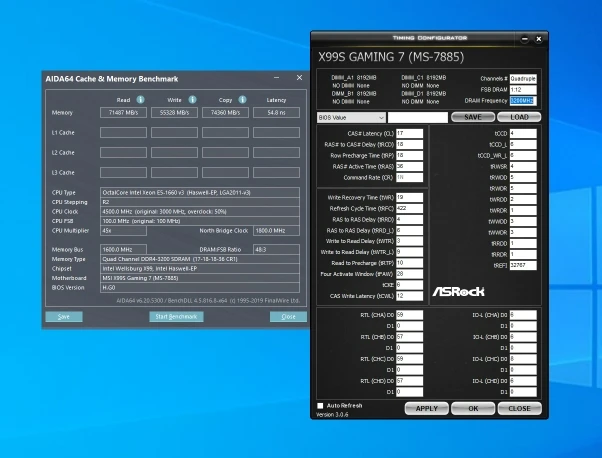Click the CLOSE button in Timing Configurator

coord(519,408)
